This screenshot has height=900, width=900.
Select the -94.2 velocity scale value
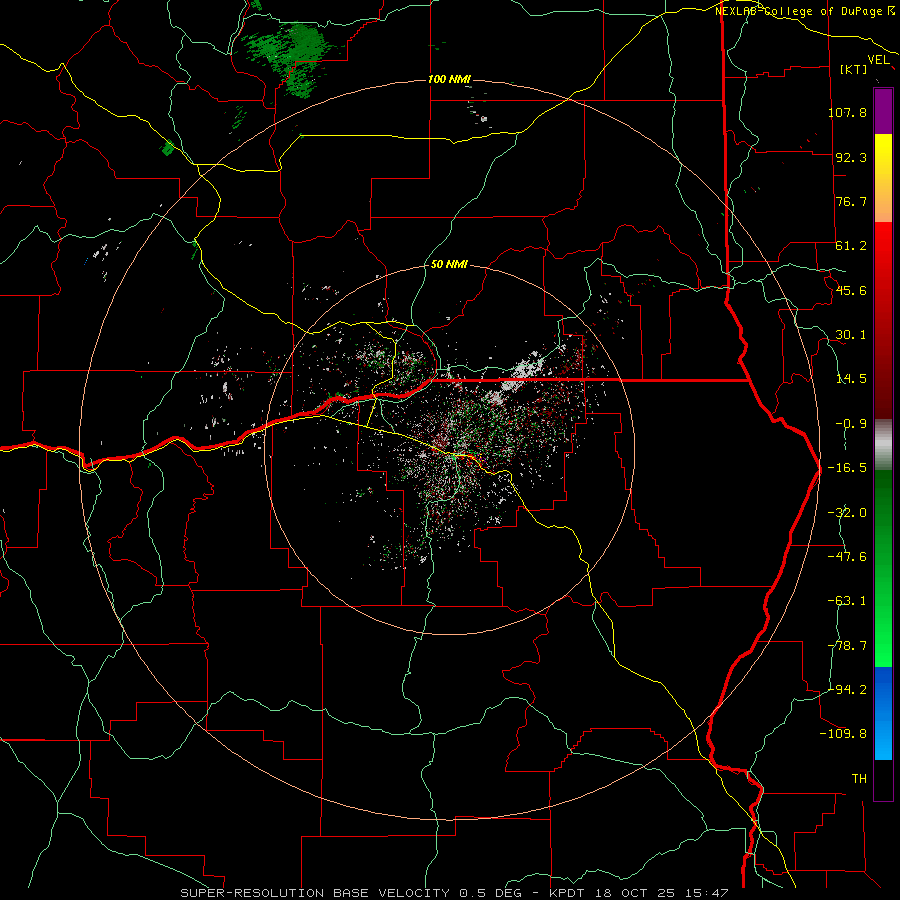pos(847,689)
